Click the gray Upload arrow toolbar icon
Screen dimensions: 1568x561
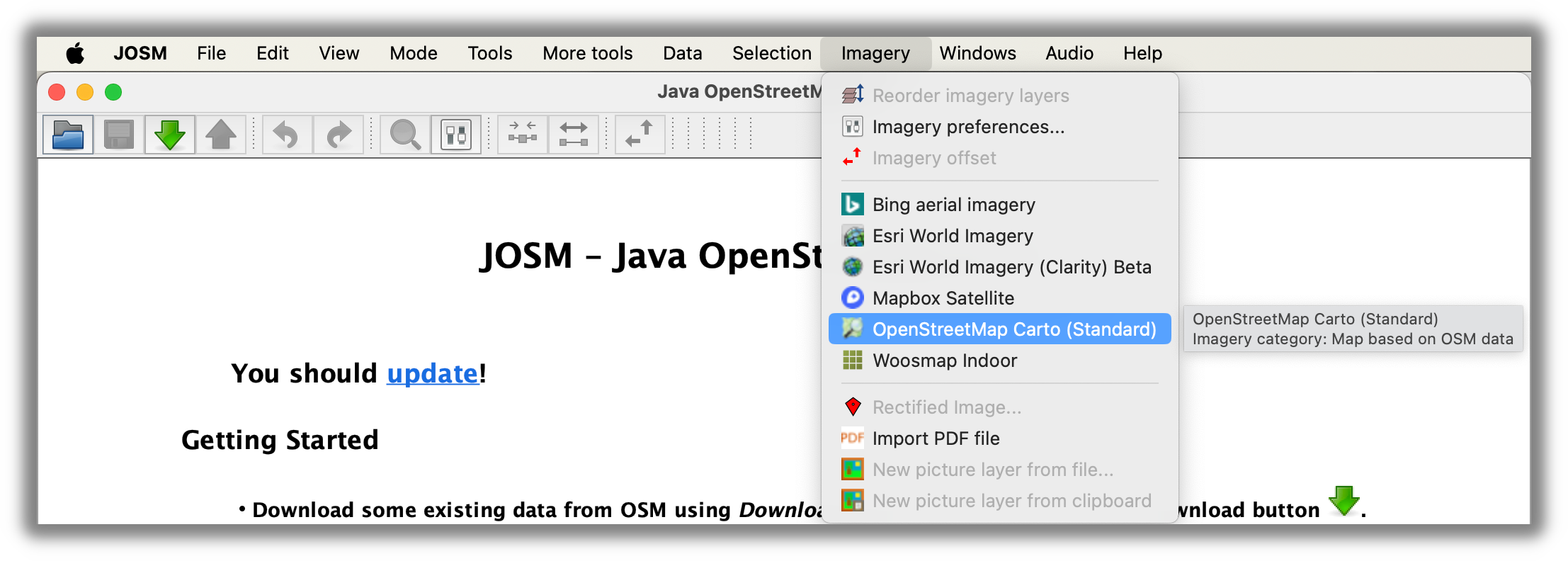221,135
